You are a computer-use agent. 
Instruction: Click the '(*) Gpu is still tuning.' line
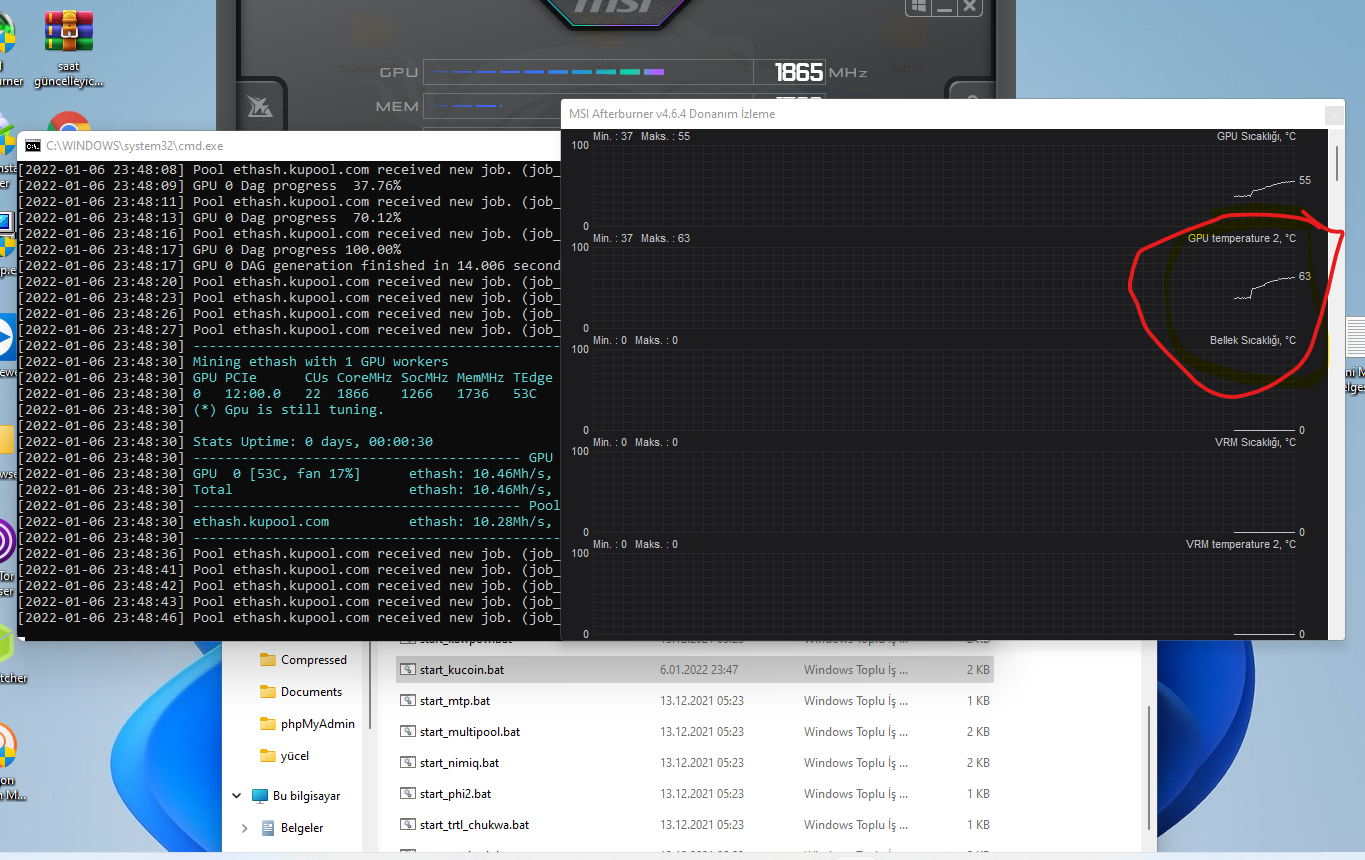tap(288, 410)
